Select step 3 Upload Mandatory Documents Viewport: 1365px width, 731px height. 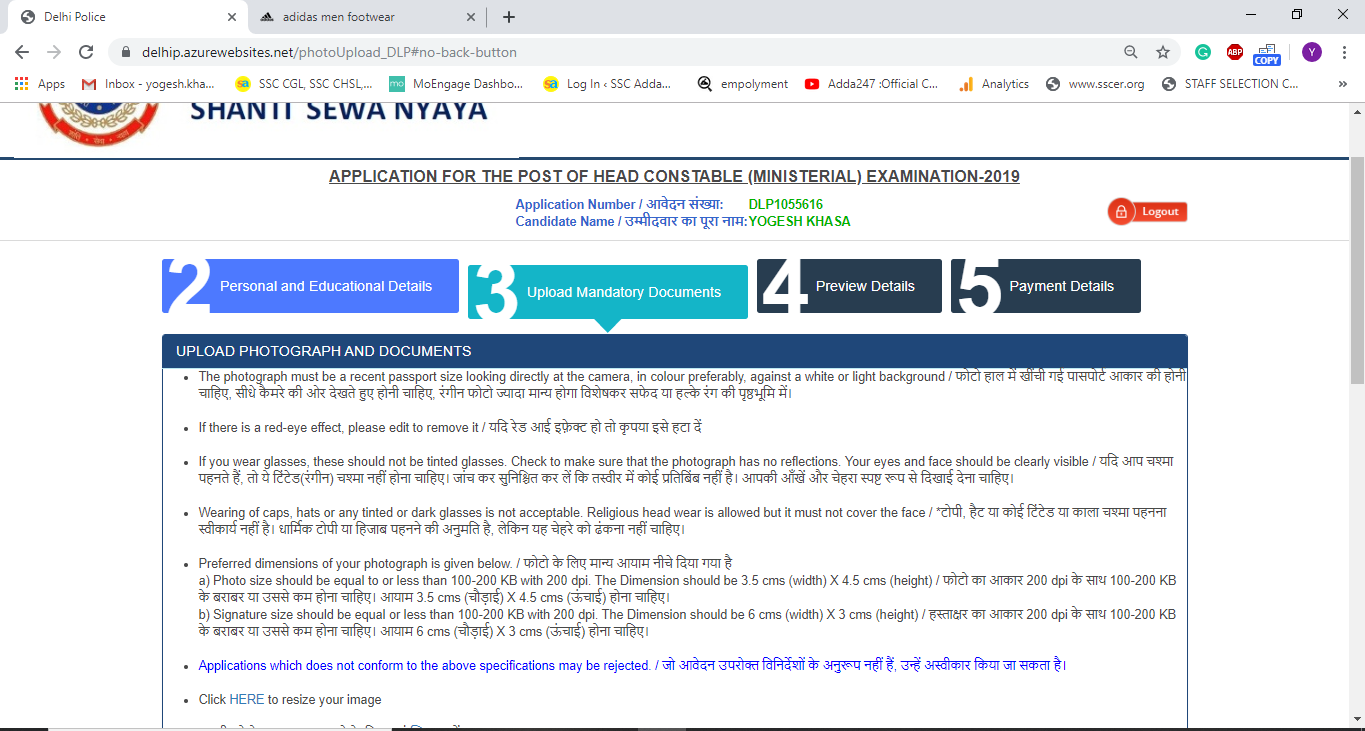pyautogui.click(x=608, y=292)
